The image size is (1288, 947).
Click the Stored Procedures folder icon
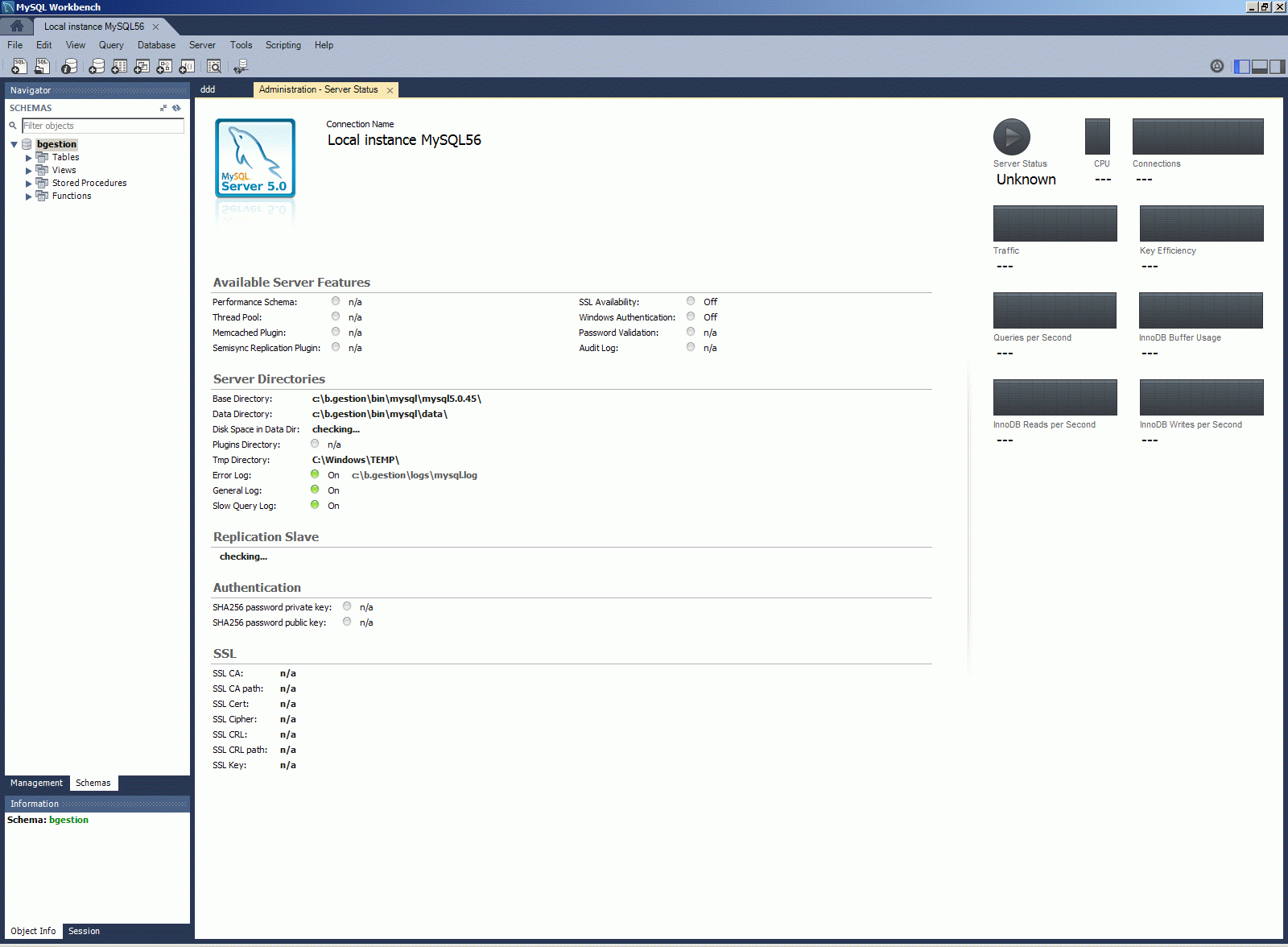(42, 183)
